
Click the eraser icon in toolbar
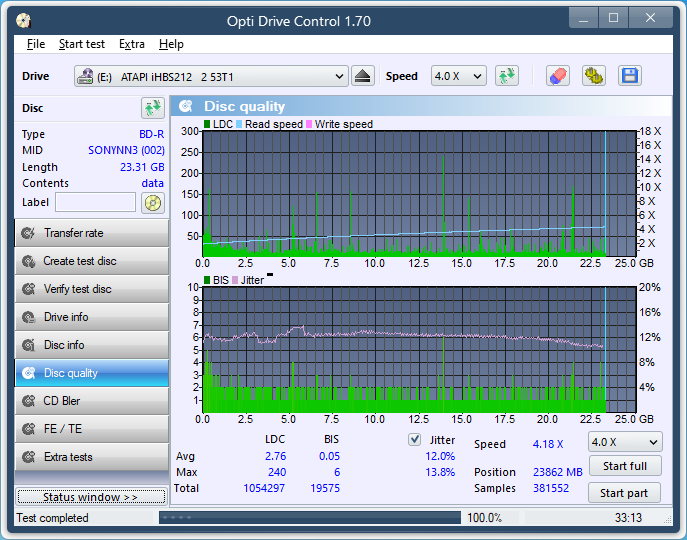click(x=558, y=76)
